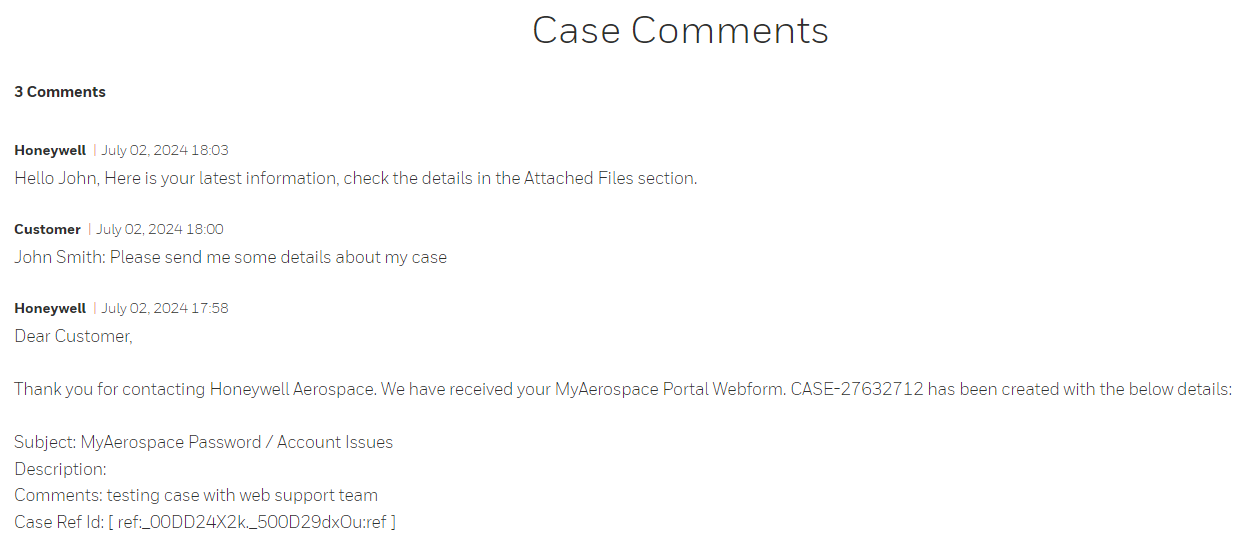Viewport: 1245px width, 541px height.
Task: Click the July 02, 2024 17:58 timestamp
Action: (x=165, y=308)
